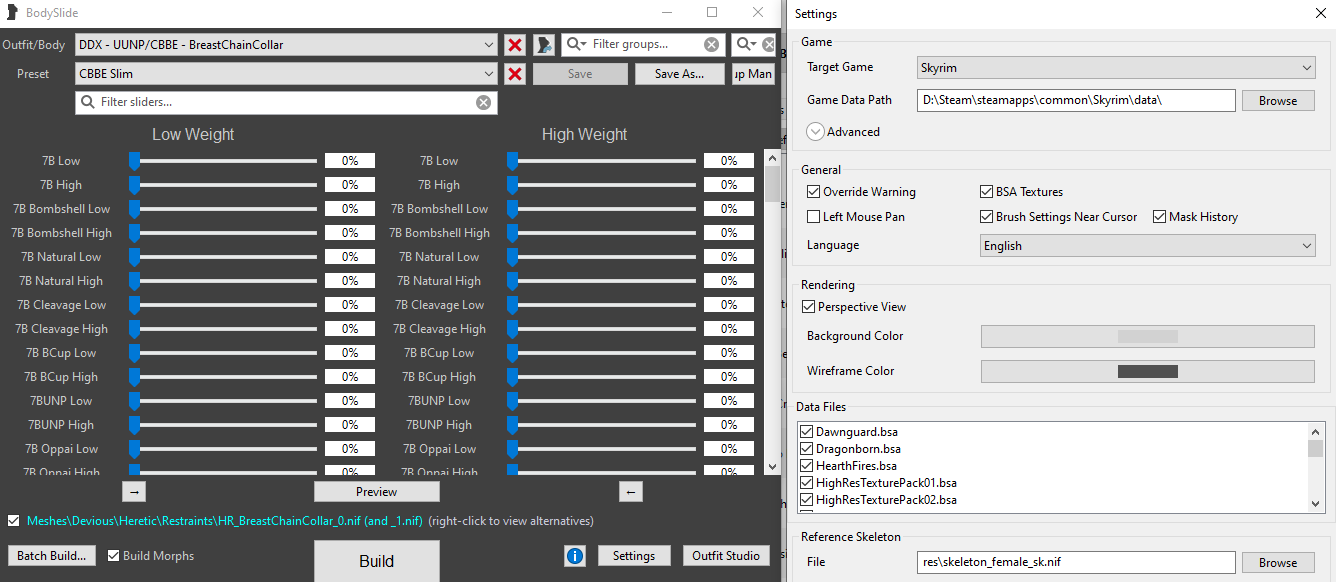Click the '7B Natural High' Low Weight label

pos(61,281)
